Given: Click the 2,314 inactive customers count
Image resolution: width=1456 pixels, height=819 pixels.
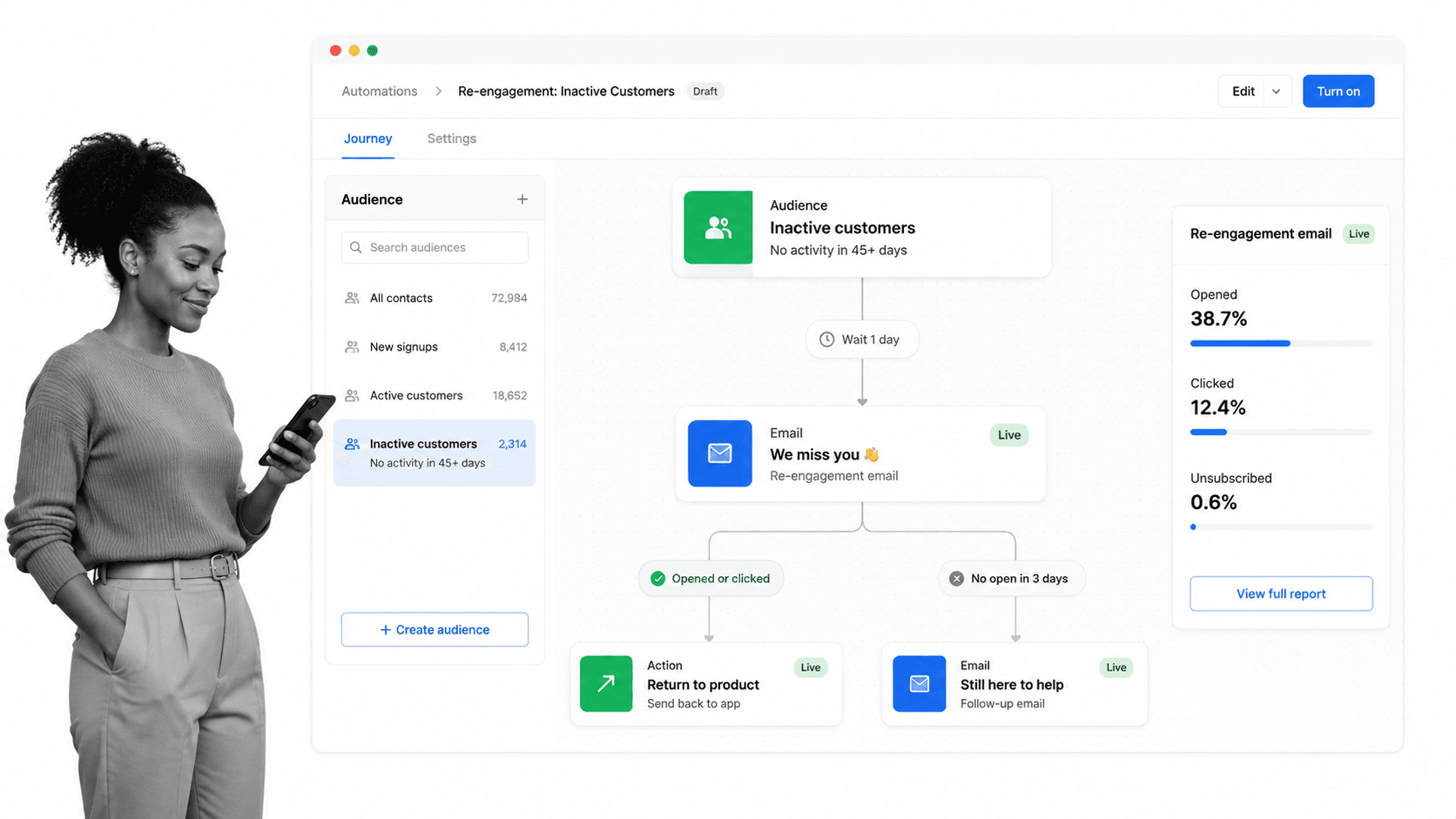Looking at the screenshot, I should [x=512, y=444].
